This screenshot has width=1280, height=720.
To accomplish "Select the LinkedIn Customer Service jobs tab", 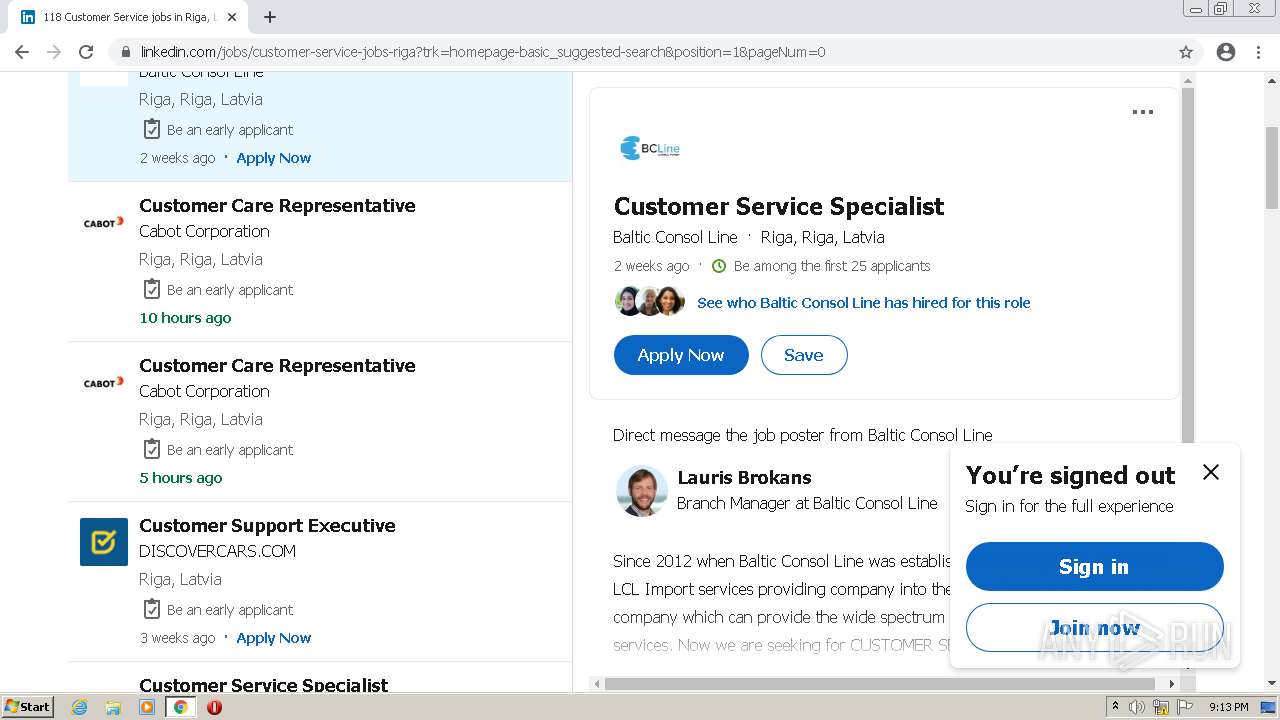I will (x=128, y=17).
